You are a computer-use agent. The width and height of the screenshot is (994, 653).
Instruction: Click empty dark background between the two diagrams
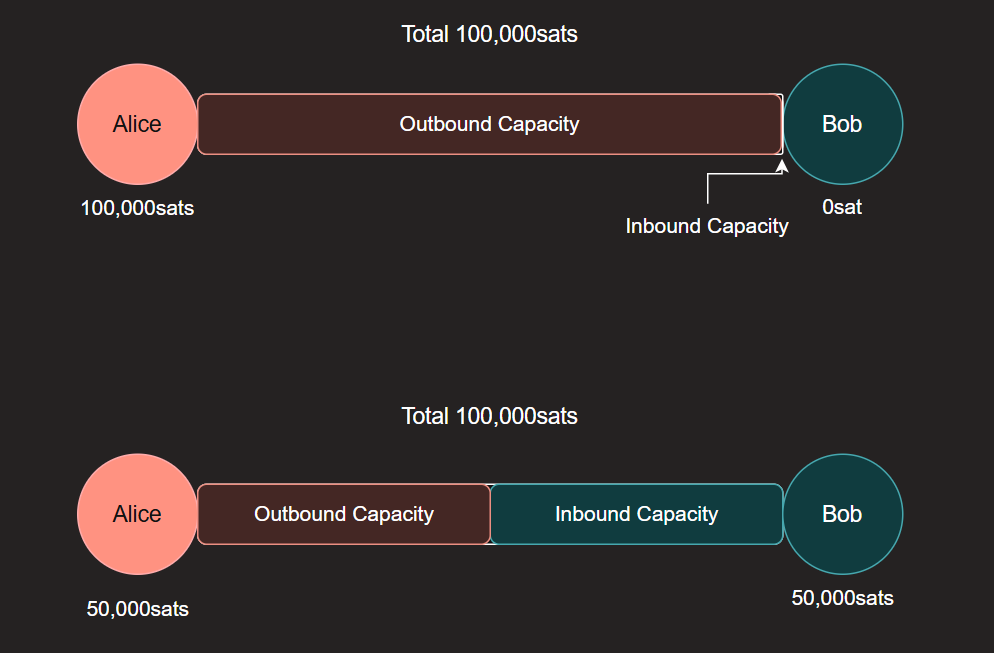point(489,320)
